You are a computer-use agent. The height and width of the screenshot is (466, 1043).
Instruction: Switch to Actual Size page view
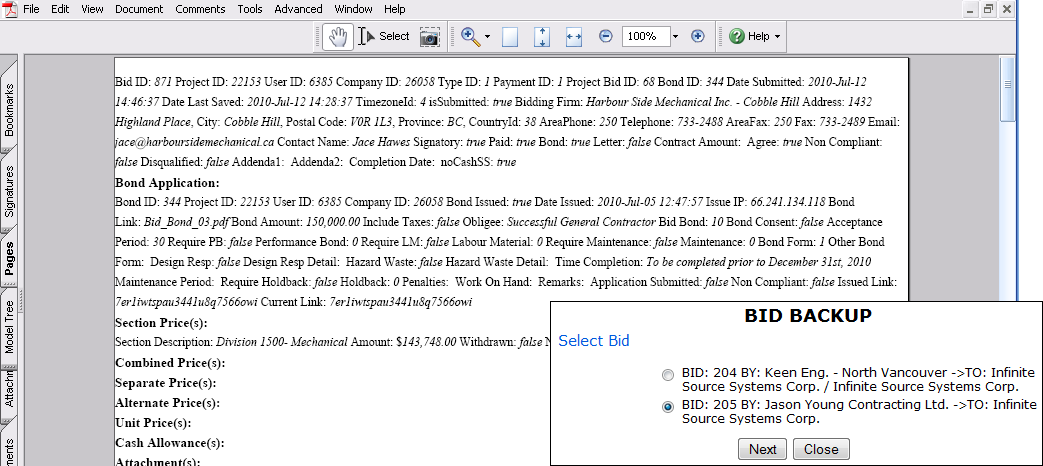point(510,36)
